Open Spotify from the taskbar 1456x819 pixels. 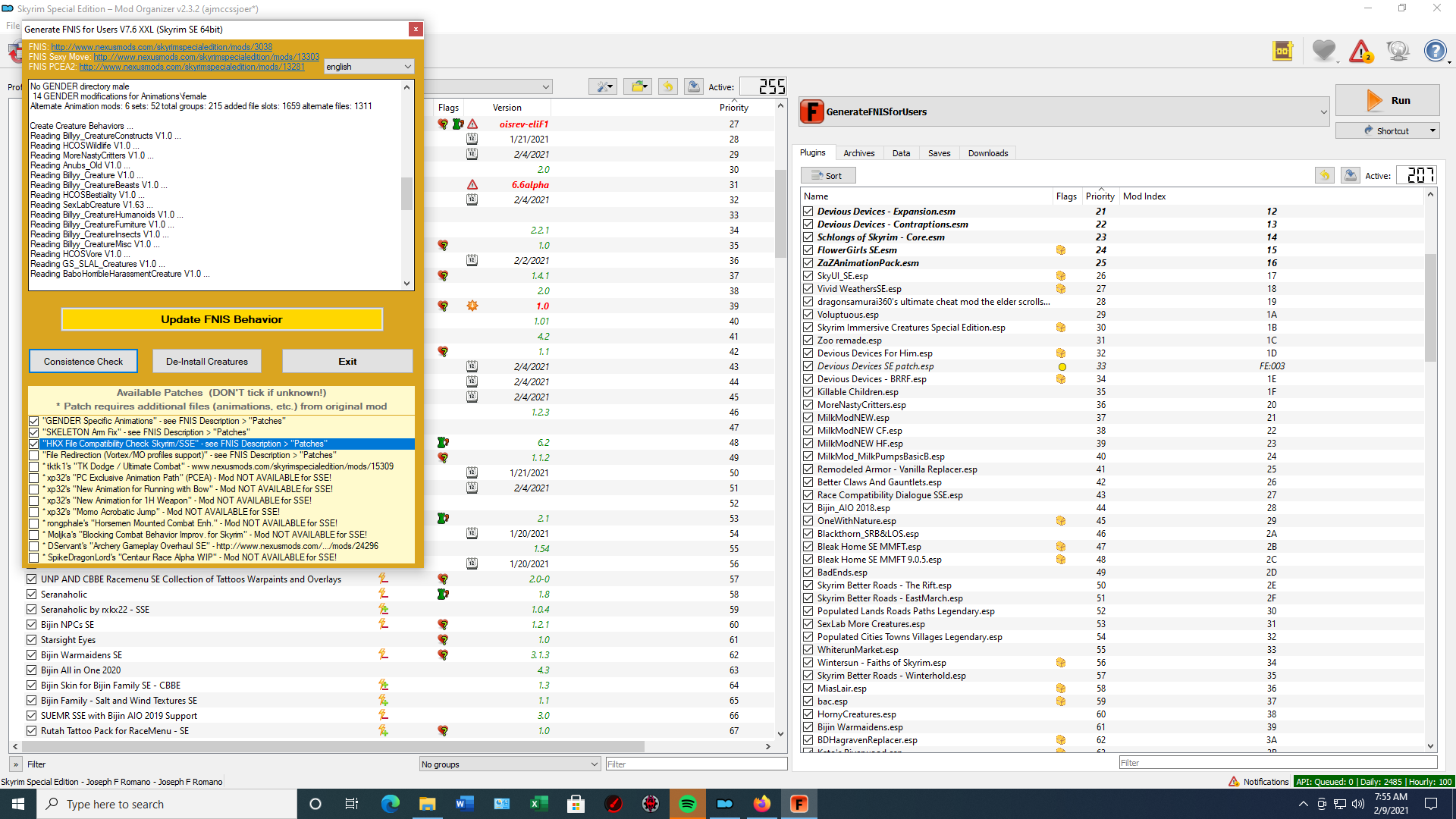(688, 804)
